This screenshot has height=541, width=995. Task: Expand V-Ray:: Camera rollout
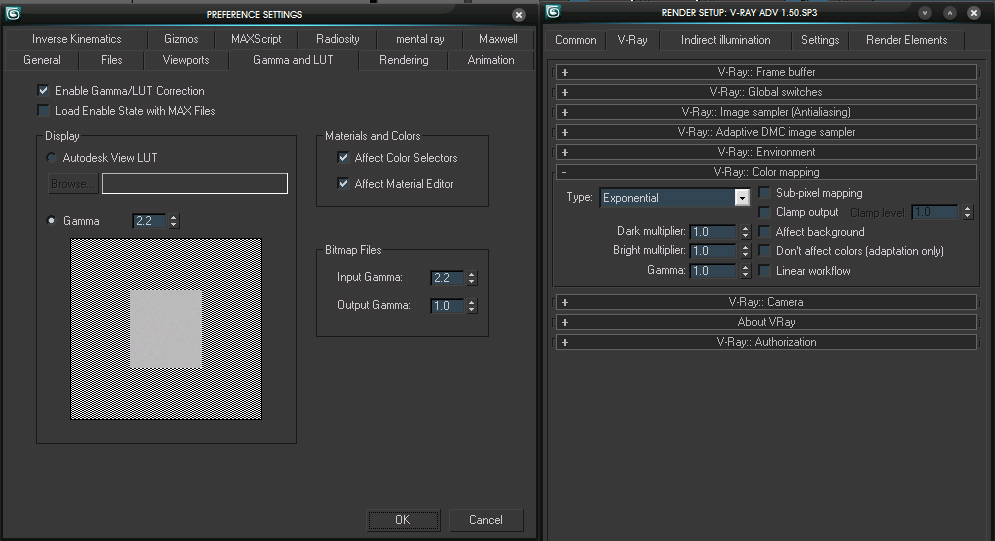[766, 302]
